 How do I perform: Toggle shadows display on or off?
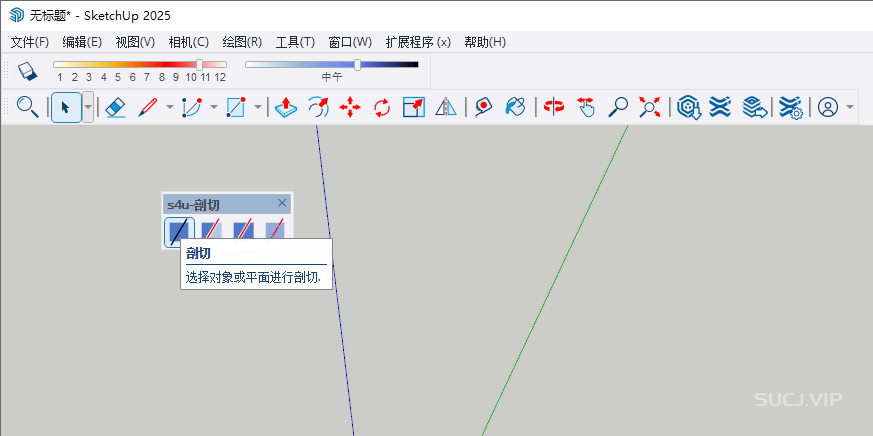pyautogui.click(x=27, y=71)
